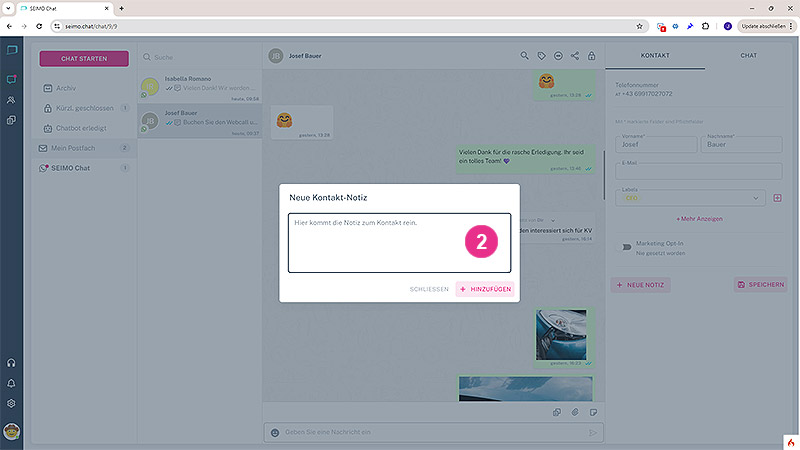Click the CHAT STARTEN button
This screenshot has height=450, width=800.
(x=84, y=59)
